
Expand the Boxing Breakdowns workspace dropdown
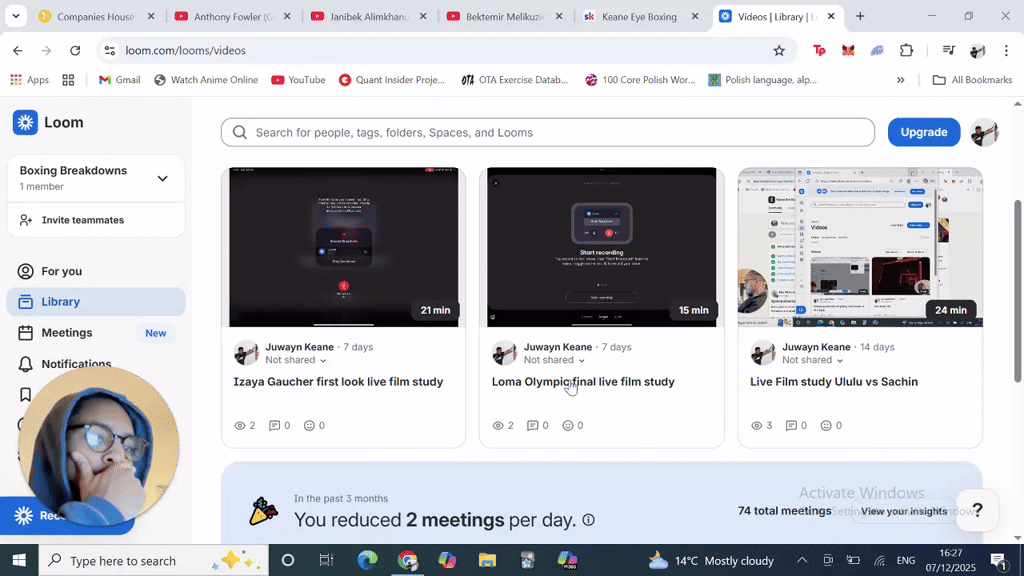pos(163,178)
